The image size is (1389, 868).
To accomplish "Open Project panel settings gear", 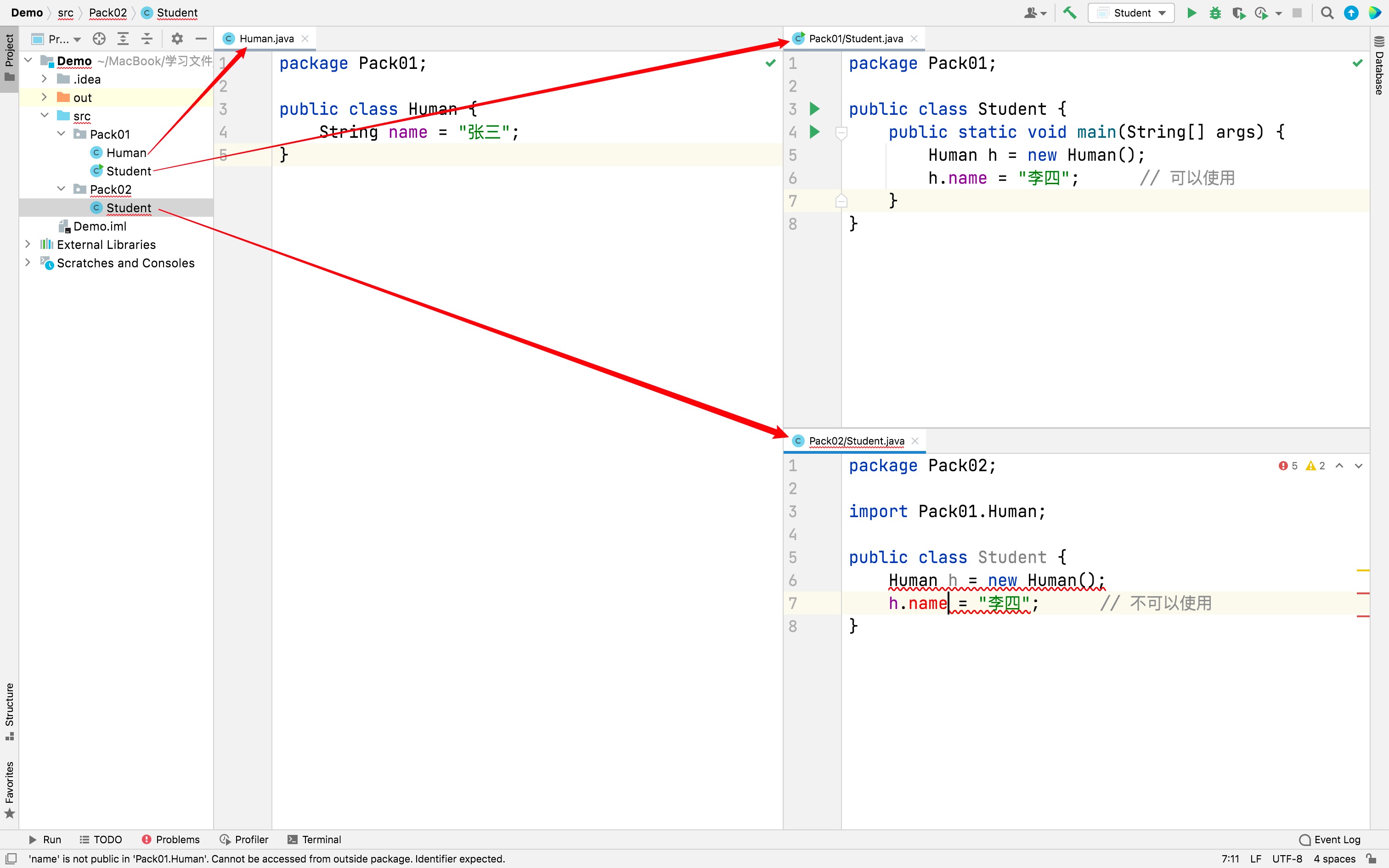I will 177,39.
